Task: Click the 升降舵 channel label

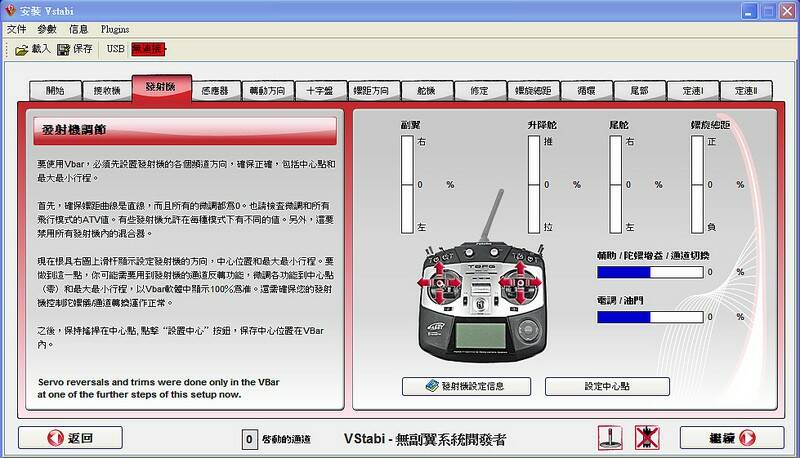Action: 542,125
